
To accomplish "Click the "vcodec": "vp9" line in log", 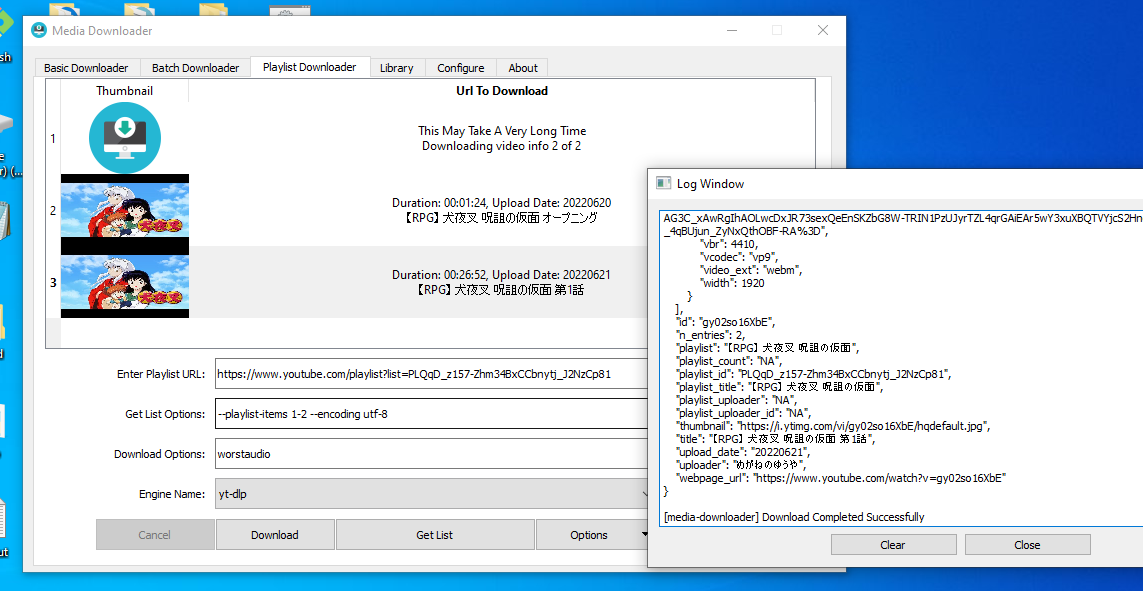I will coord(740,257).
